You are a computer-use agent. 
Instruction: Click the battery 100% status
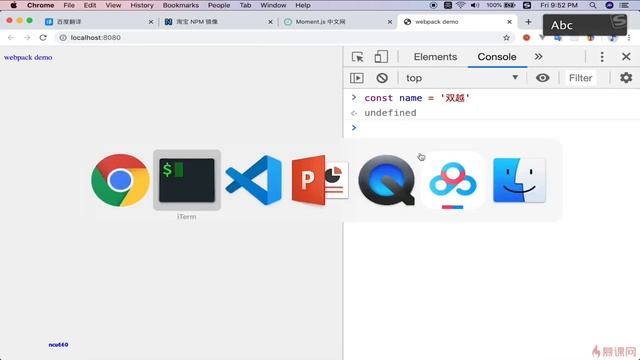(x=500, y=5)
